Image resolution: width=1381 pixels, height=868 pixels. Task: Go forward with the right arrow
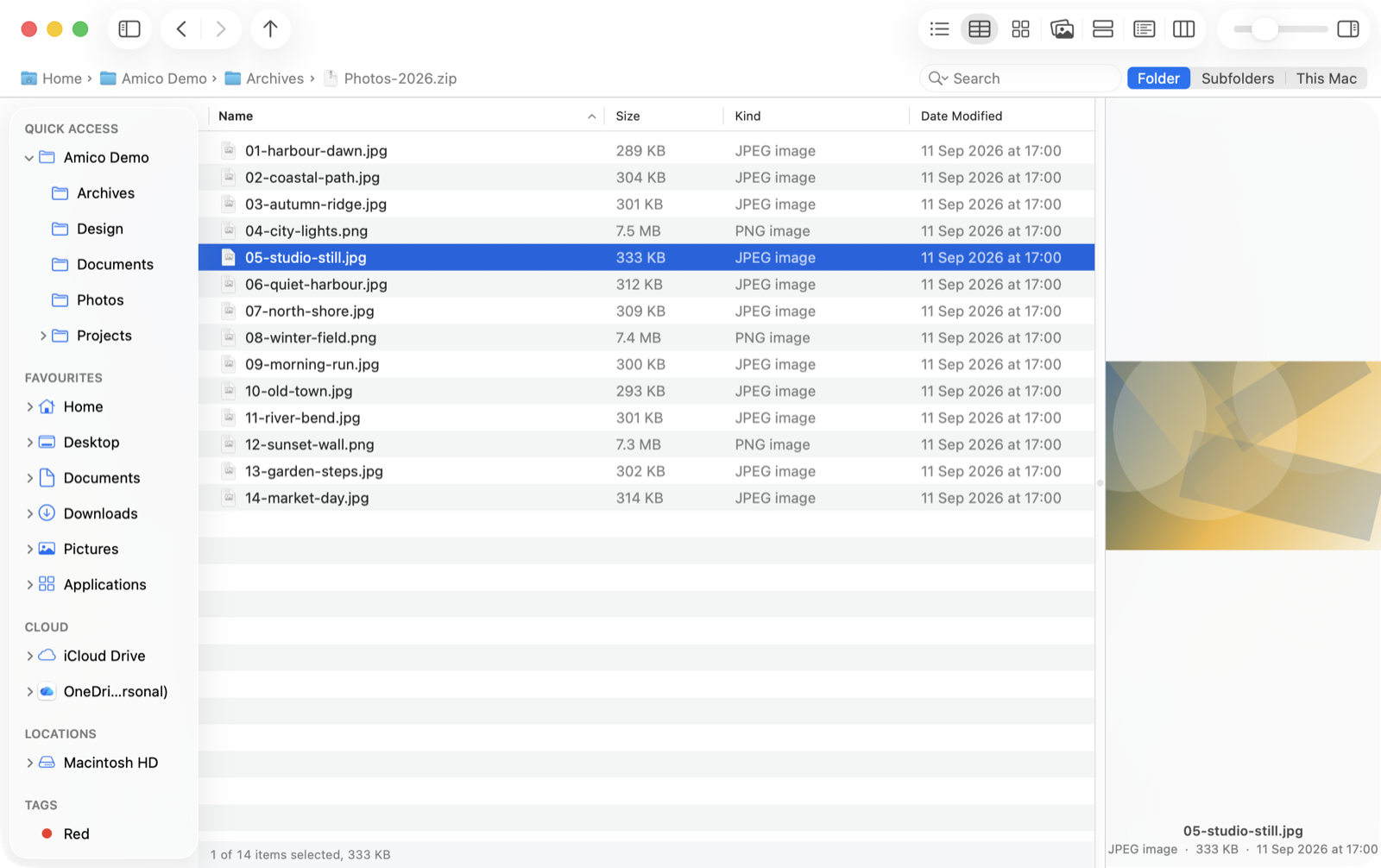(221, 29)
